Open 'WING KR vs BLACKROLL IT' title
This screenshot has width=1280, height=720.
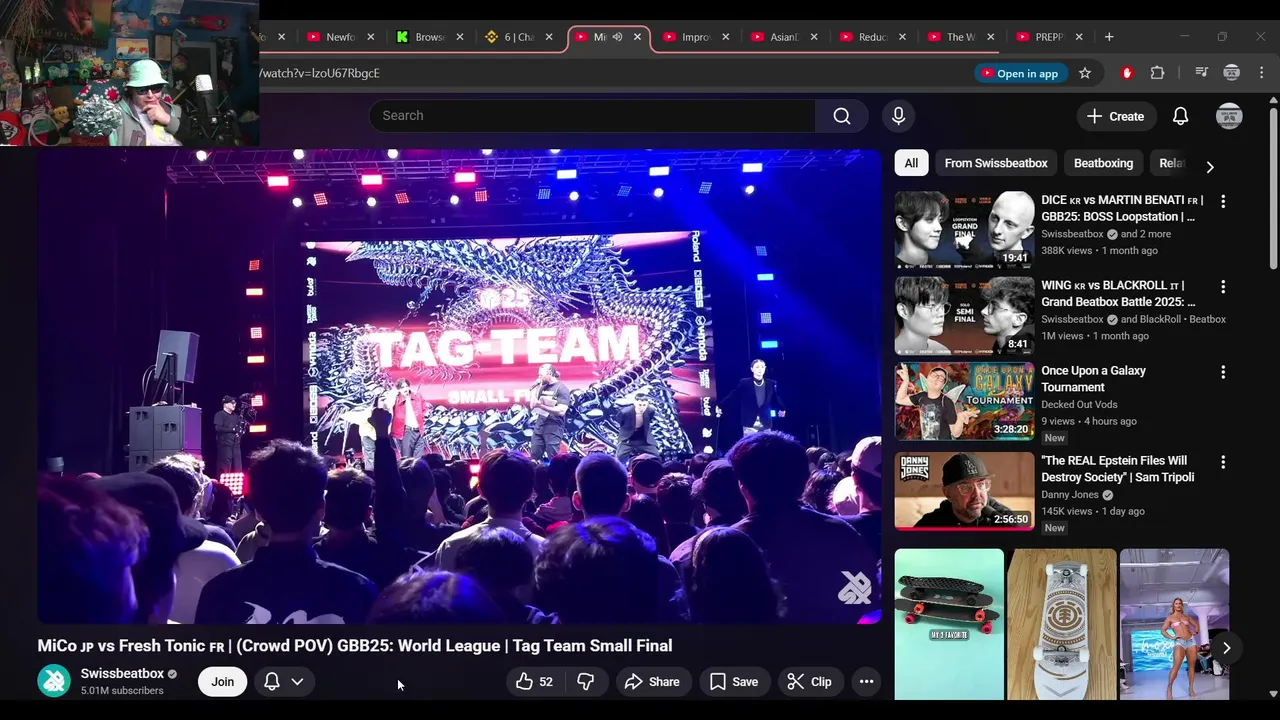[1118, 293]
